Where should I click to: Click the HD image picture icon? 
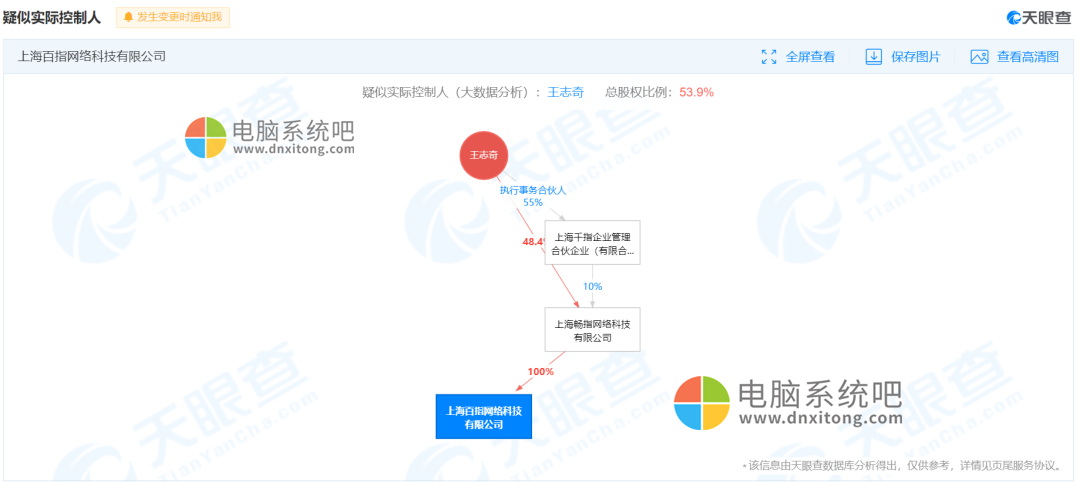point(979,57)
